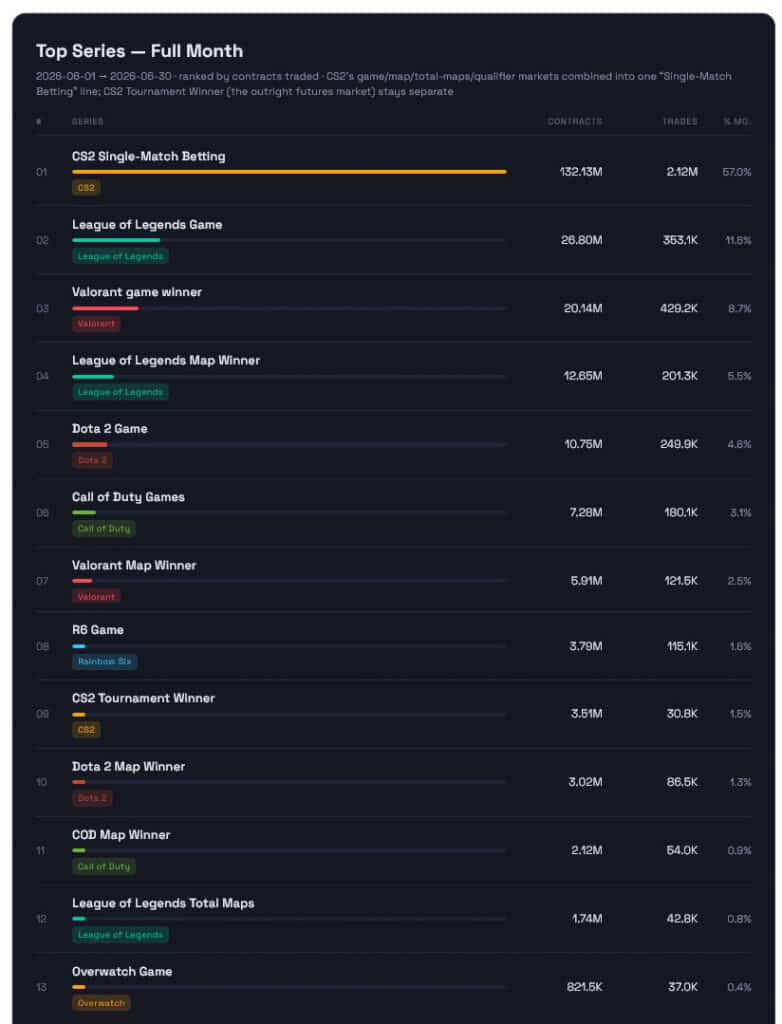Click Call of Duty tag under COD Map Winner
Viewport: 782px width, 1024px height.
pyautogui.click(x=104, y=867)
